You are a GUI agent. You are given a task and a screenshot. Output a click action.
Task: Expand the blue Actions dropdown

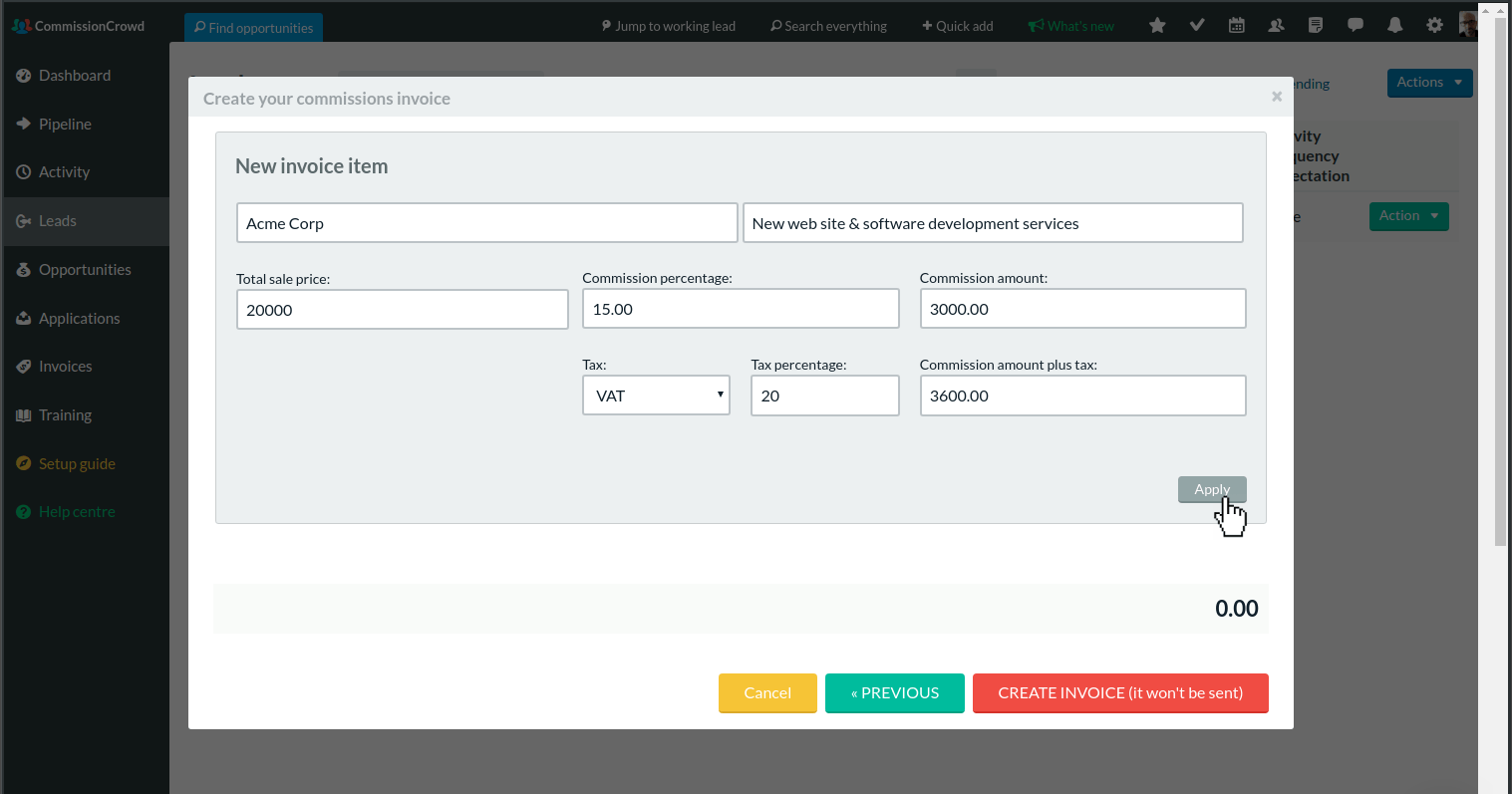click(x=1429, y=83)
